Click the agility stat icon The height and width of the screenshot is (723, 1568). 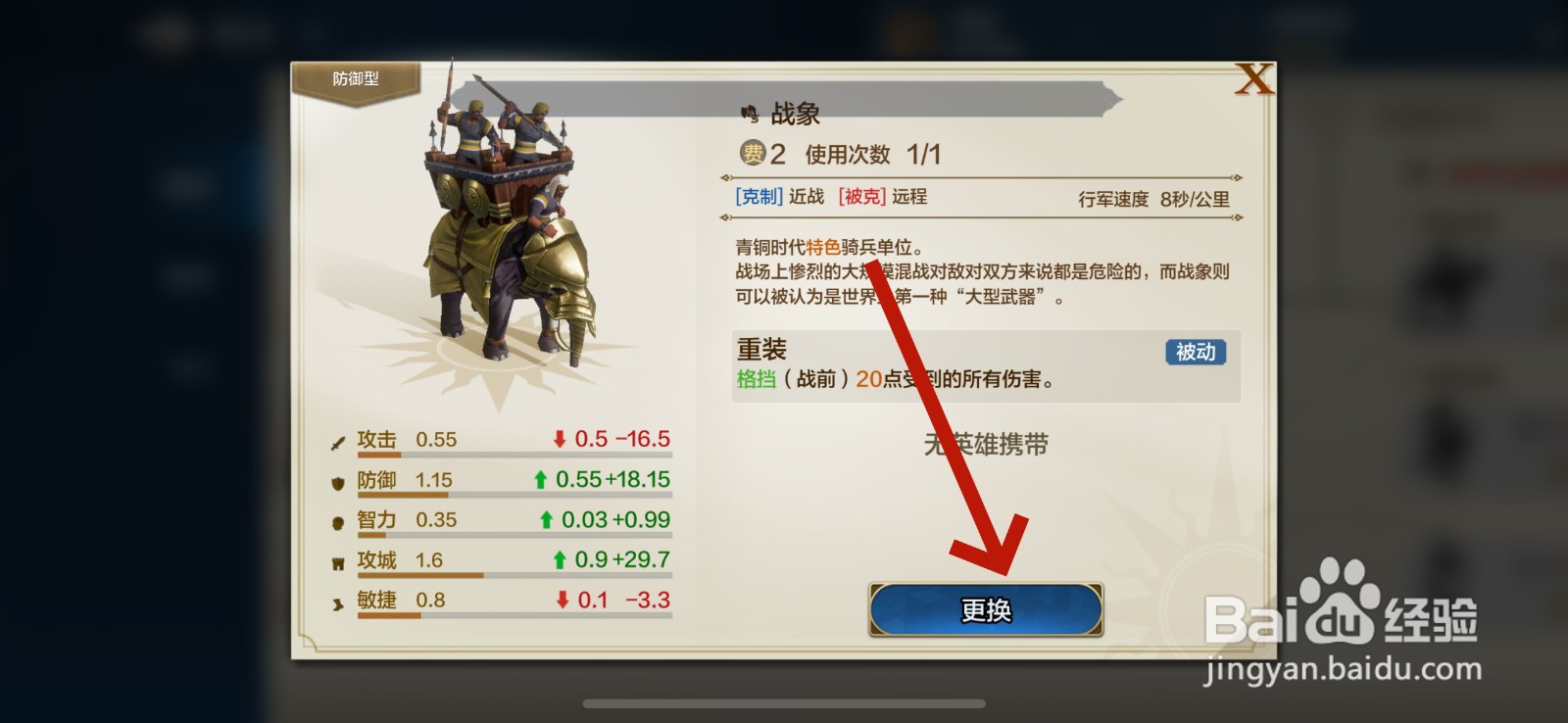coord(338,603)
